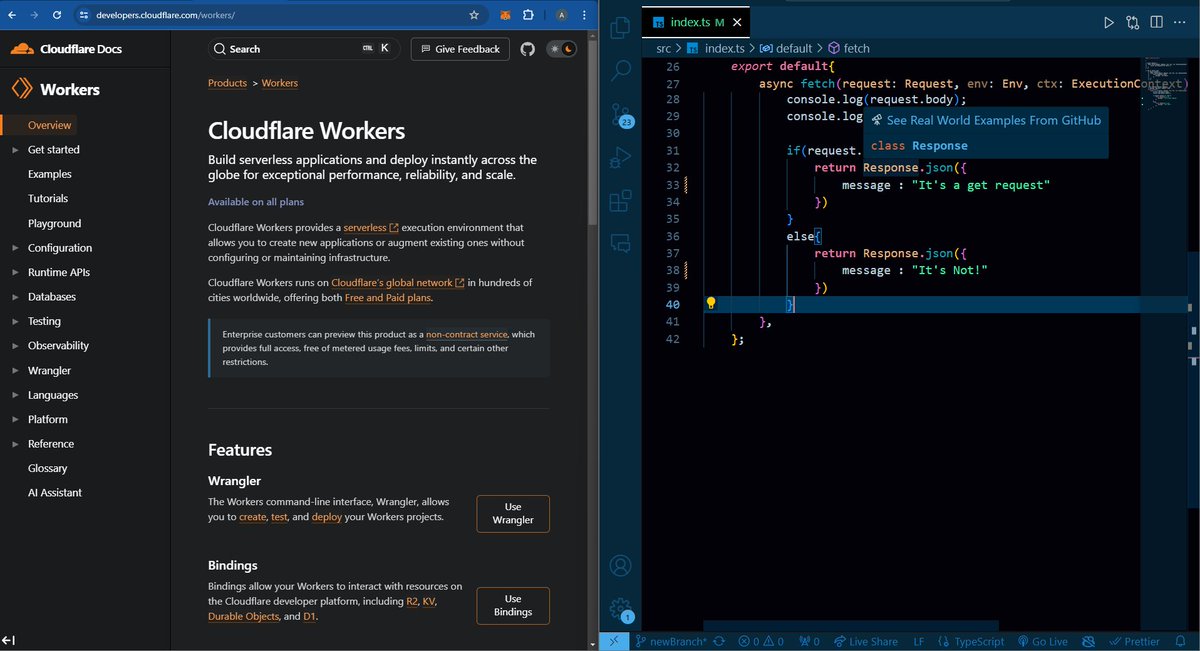The image size is (1200, 651).
Task: Click the Use Bindings button
Action: [x=513, y=605]
